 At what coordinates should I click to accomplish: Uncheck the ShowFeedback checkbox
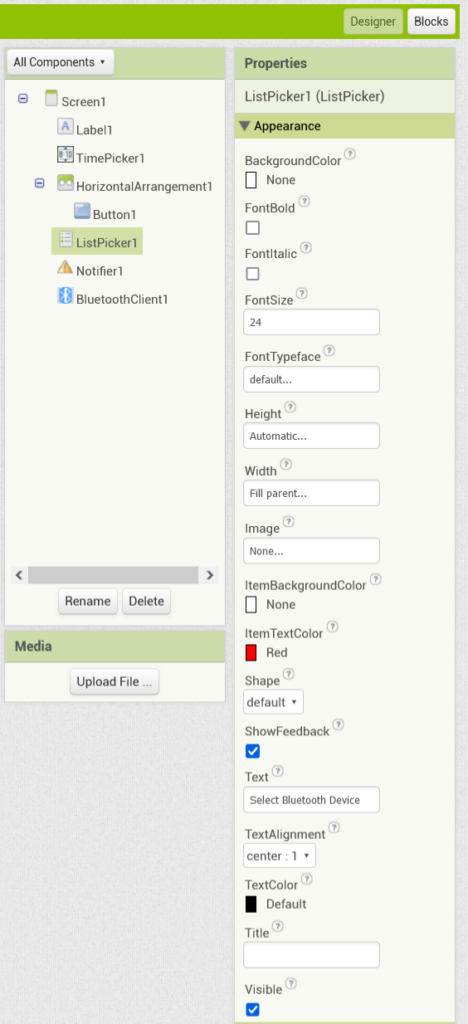coord(253,751)
